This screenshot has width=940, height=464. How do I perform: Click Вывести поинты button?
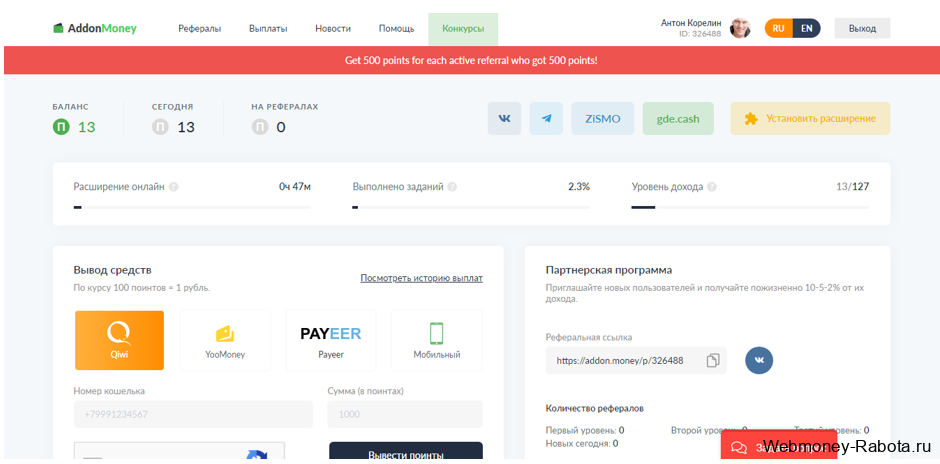click(406, 453)
